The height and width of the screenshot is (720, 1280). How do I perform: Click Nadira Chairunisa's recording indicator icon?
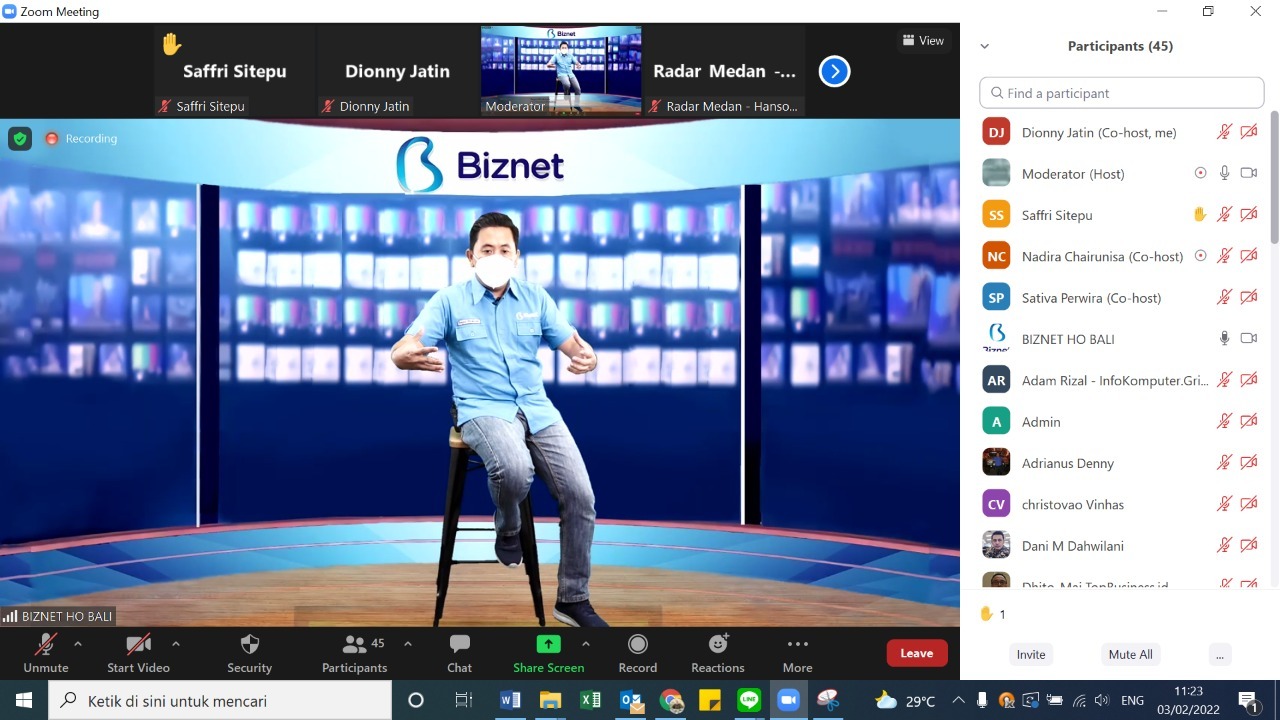pyautogui.click(x=1201, y=256)
